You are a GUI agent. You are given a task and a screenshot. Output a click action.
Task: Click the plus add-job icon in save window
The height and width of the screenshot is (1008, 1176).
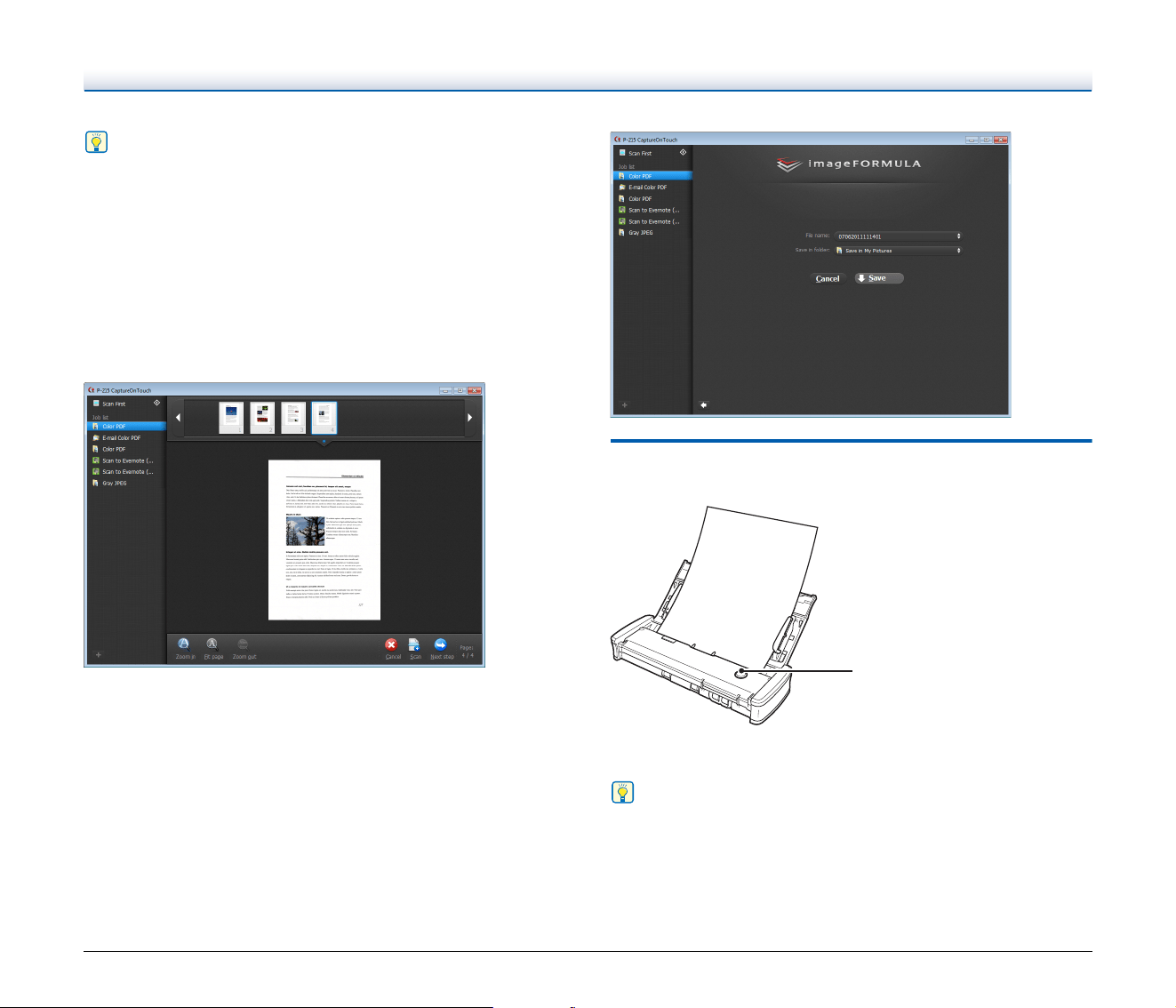click(625, 404)
